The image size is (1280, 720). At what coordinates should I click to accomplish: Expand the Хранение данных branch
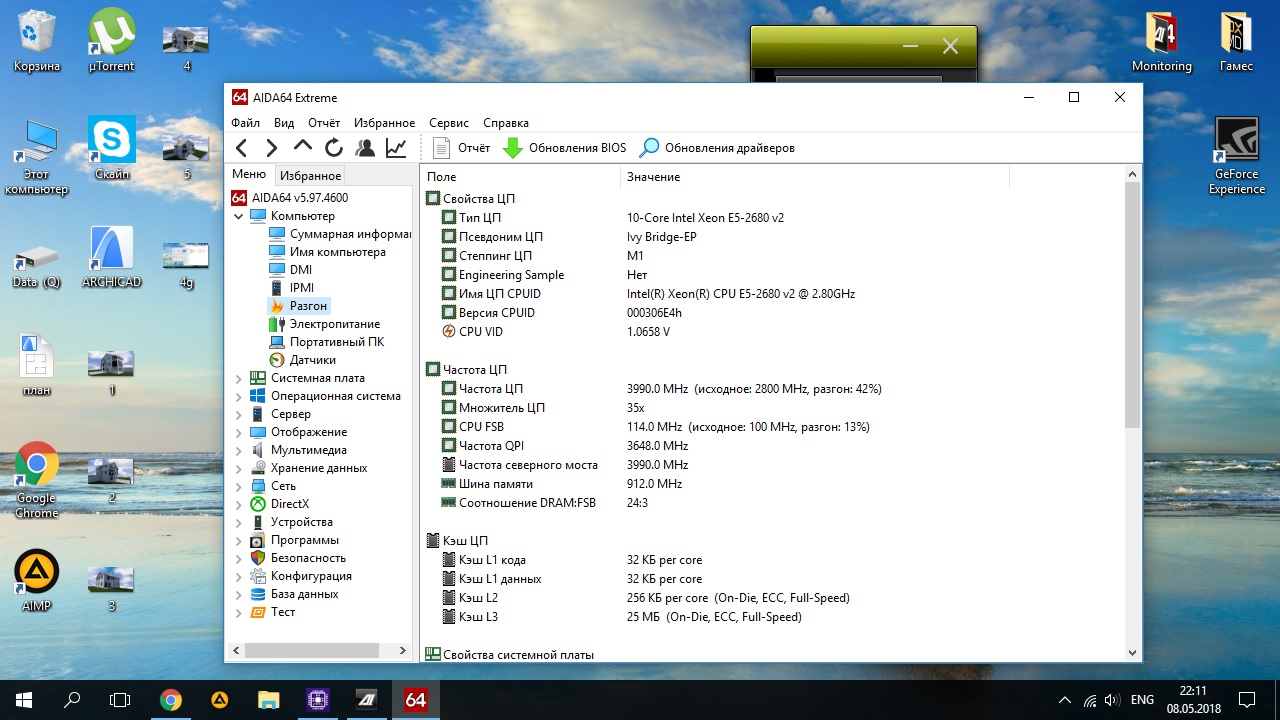coord(239,468)
